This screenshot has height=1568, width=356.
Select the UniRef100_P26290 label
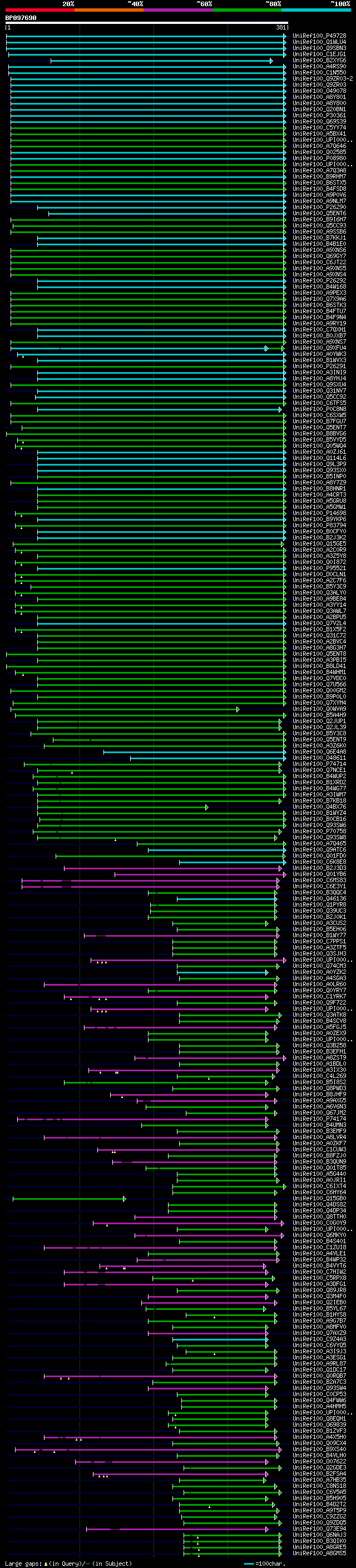coord(319,207)
